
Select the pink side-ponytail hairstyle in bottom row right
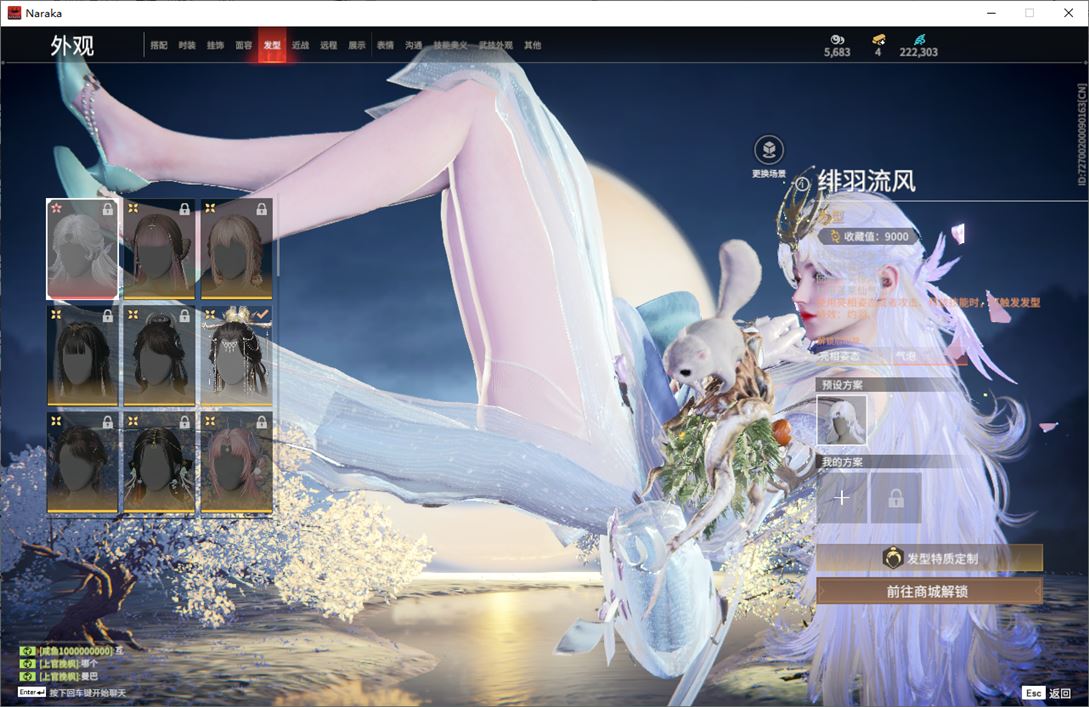pyautogui.click(x=236, y=463)
